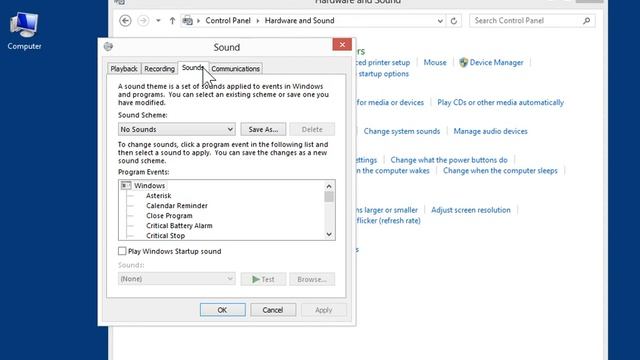This screenshot has width=640, height=360.
Task: Click the Apply button
Action: tap(323, 310)
